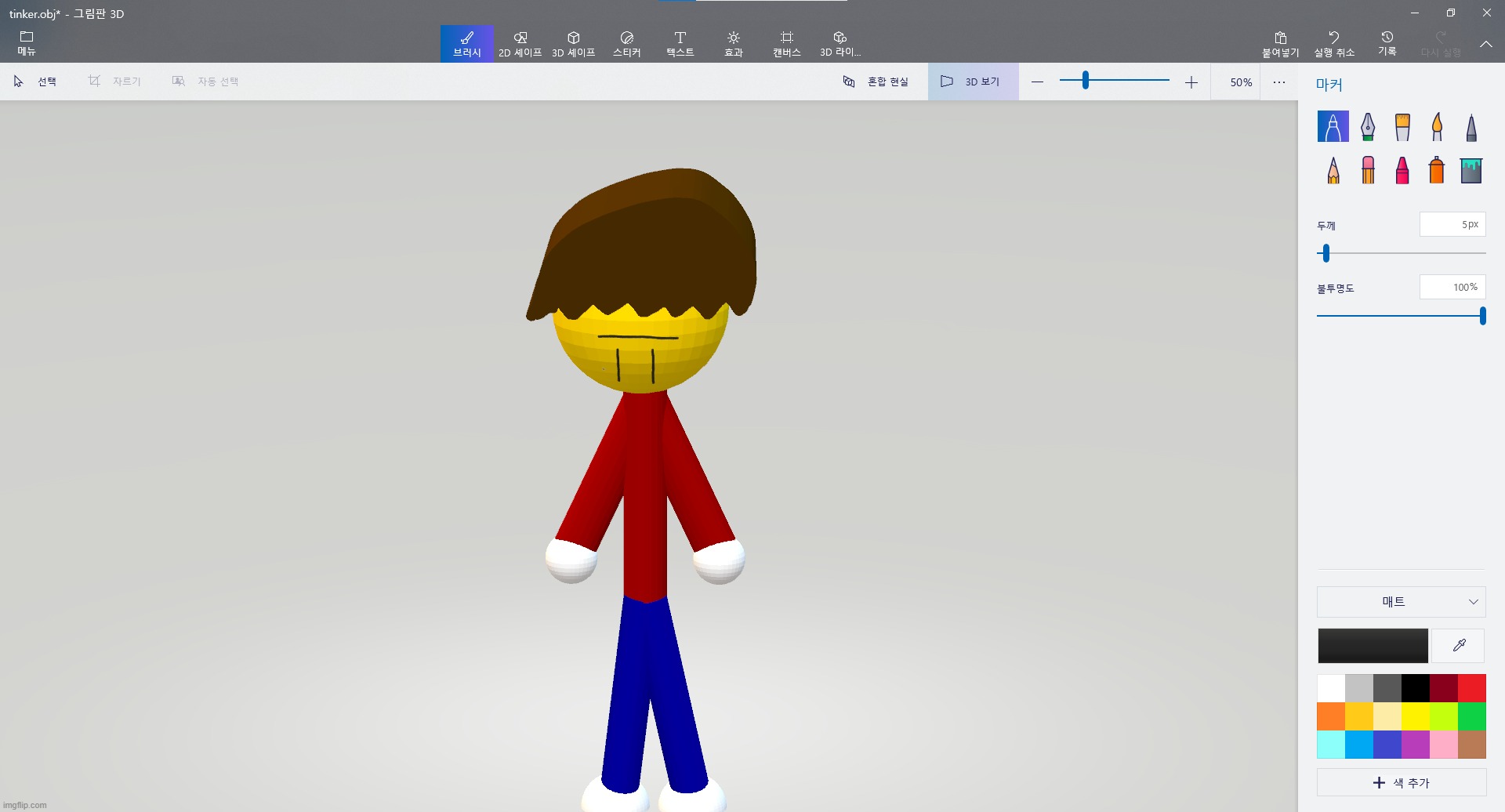The width and height of the screenshot is (1505, 812).
Task: Open the 3D 라이브러리 tab
Action: pos(840,44)
